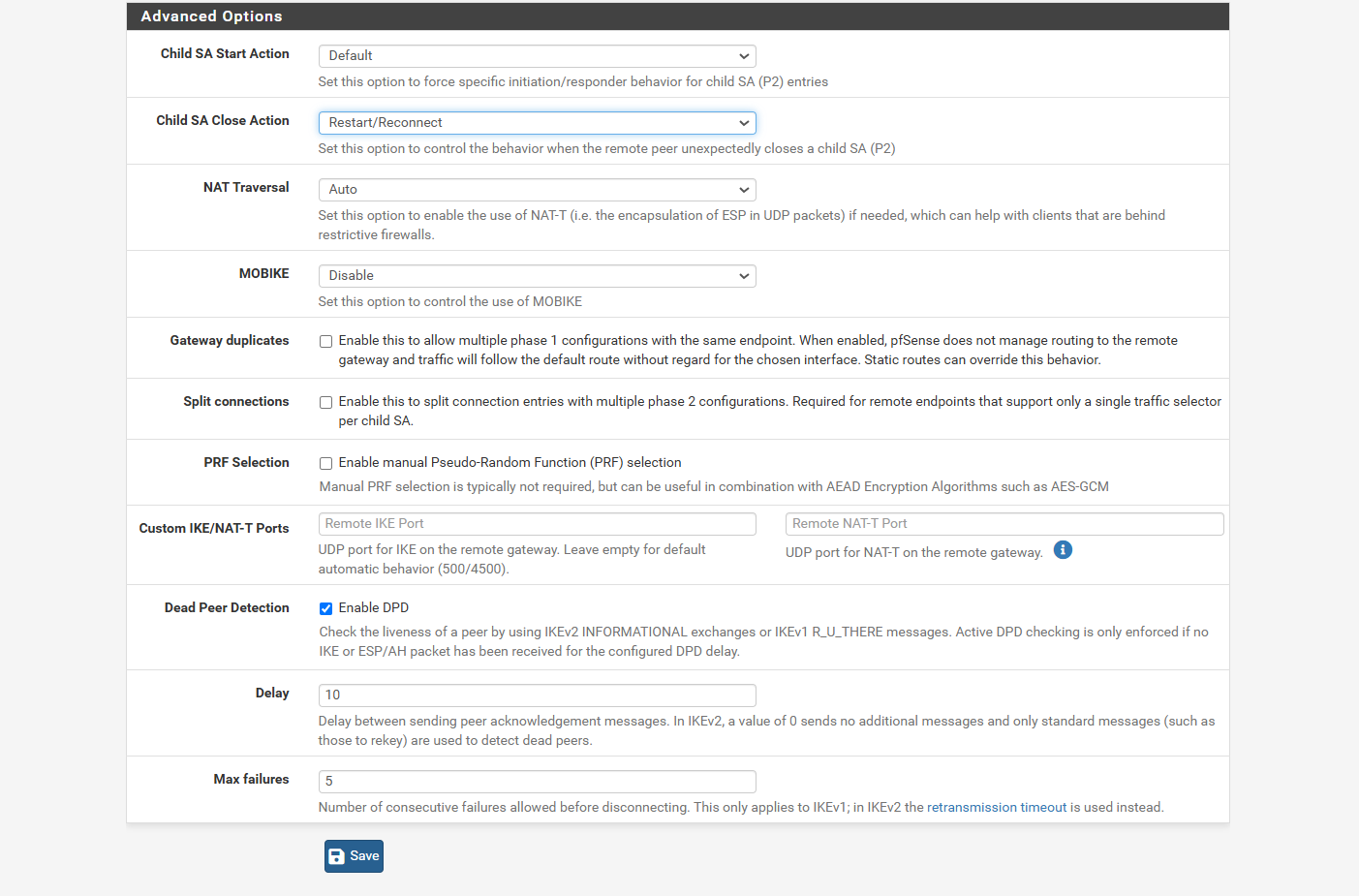Click the Remote IKE Port field
The image size is (1359, 896).
click(x=537, y=524)
